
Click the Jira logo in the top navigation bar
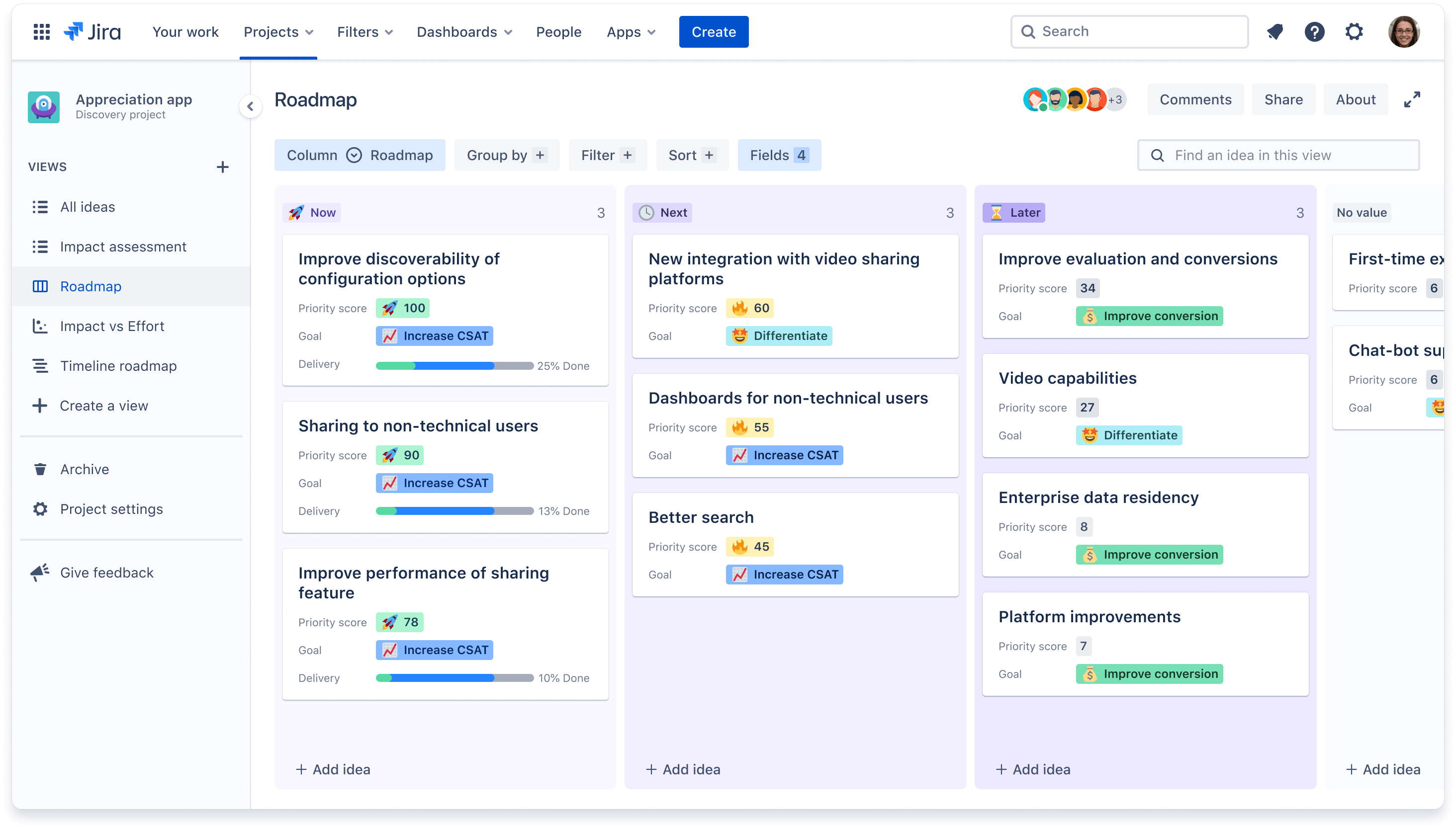(92, 31)
